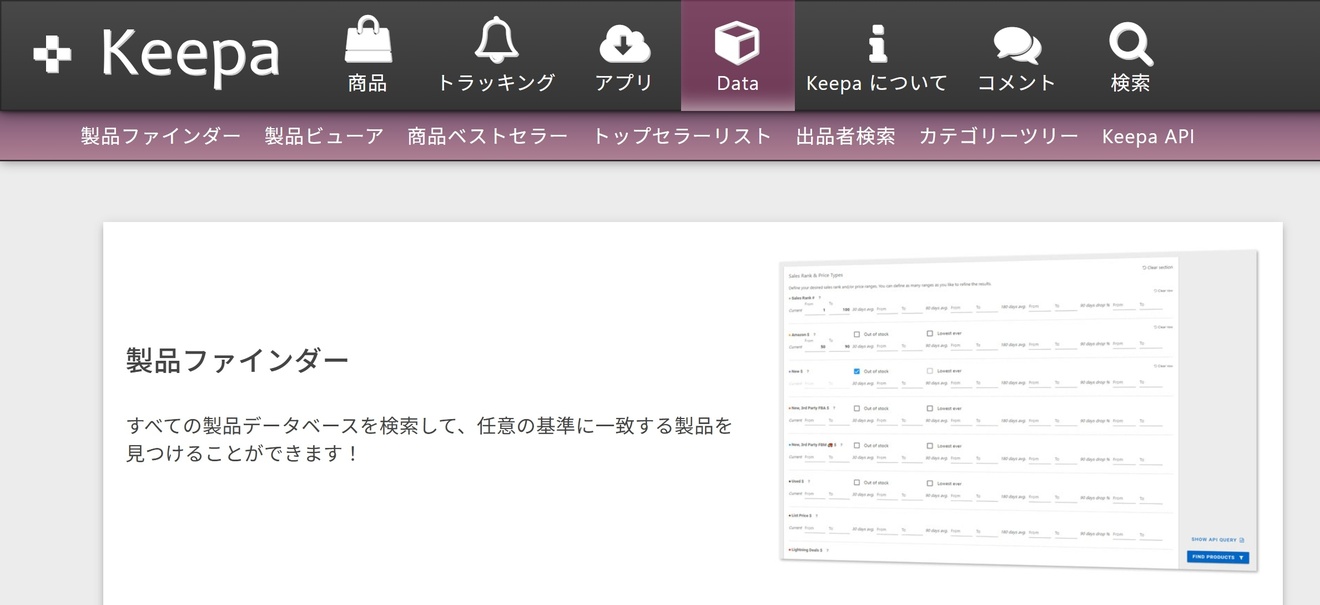Click the 製品ファインダー card heading
The image size is (1320, 605).
pos(238,360)
